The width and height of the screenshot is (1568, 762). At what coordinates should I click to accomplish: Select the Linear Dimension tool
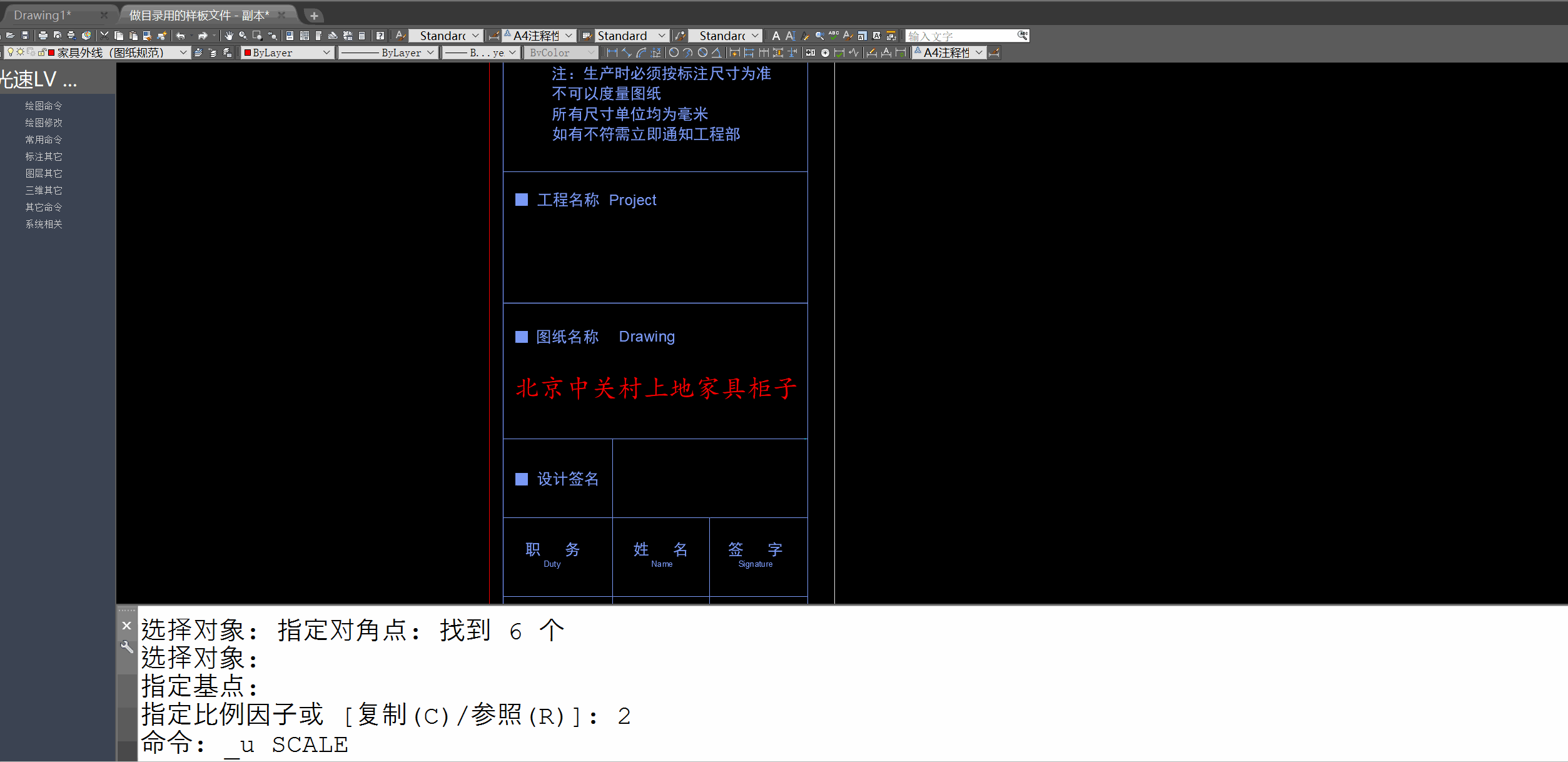(x=612, y=53)
